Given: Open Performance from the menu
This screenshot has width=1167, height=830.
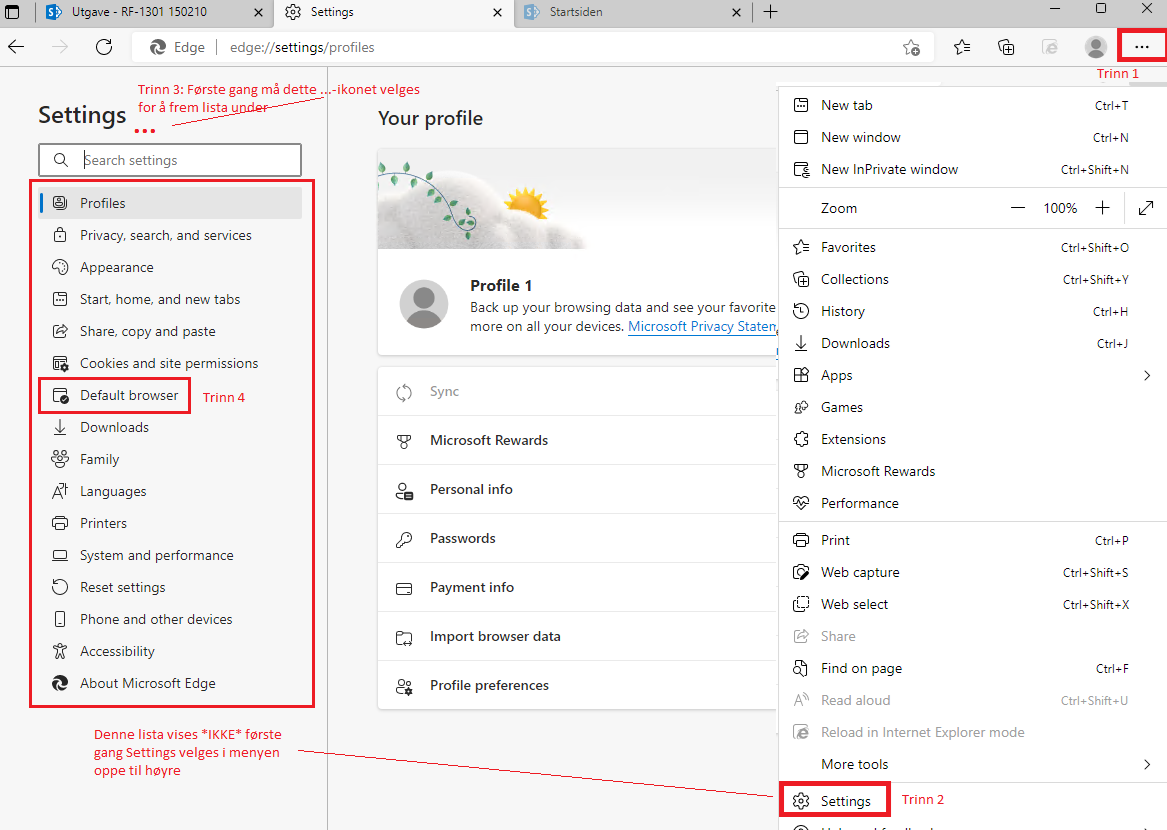Looking at the screenshot, I should [973, 504].
